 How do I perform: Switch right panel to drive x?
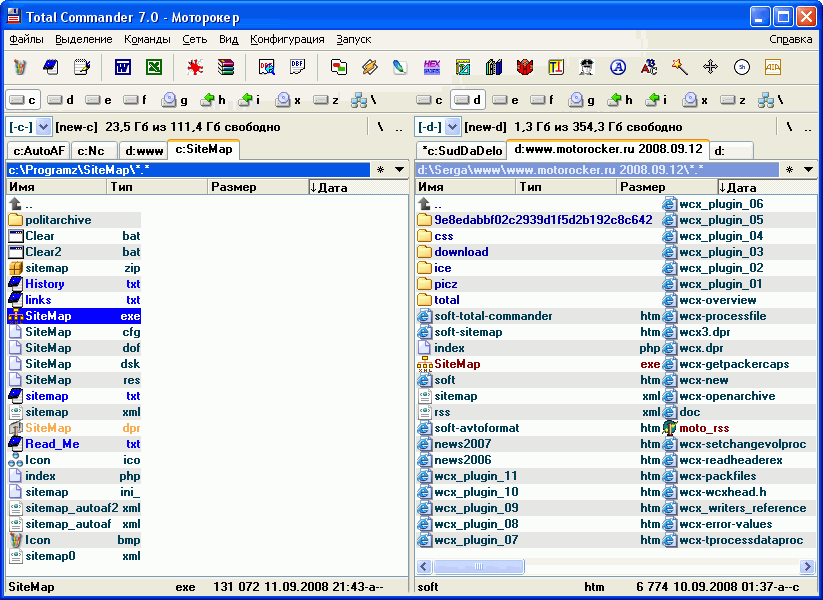click(697, 100)
